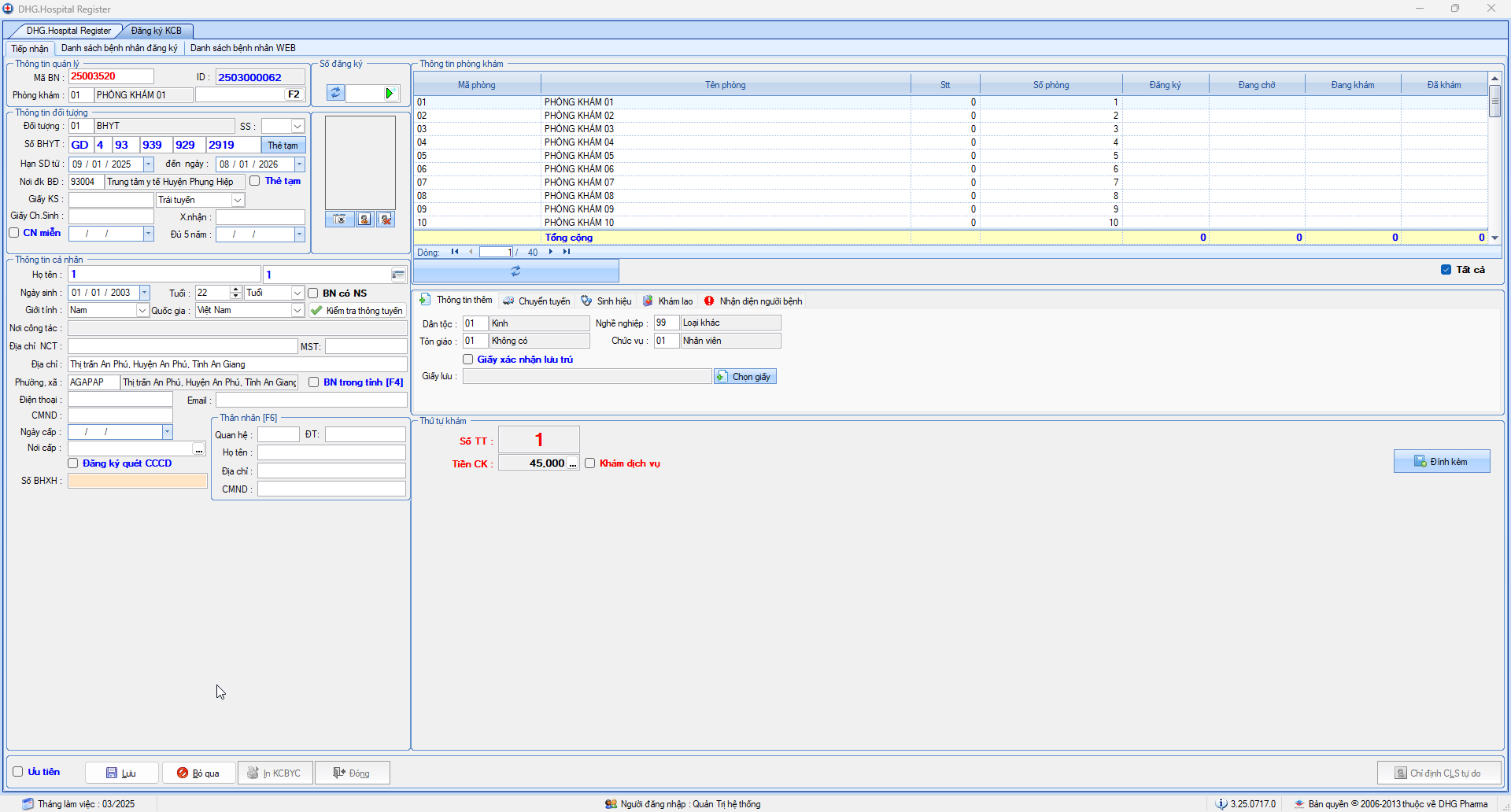Go to previous row in room pager

pos(471,252)
